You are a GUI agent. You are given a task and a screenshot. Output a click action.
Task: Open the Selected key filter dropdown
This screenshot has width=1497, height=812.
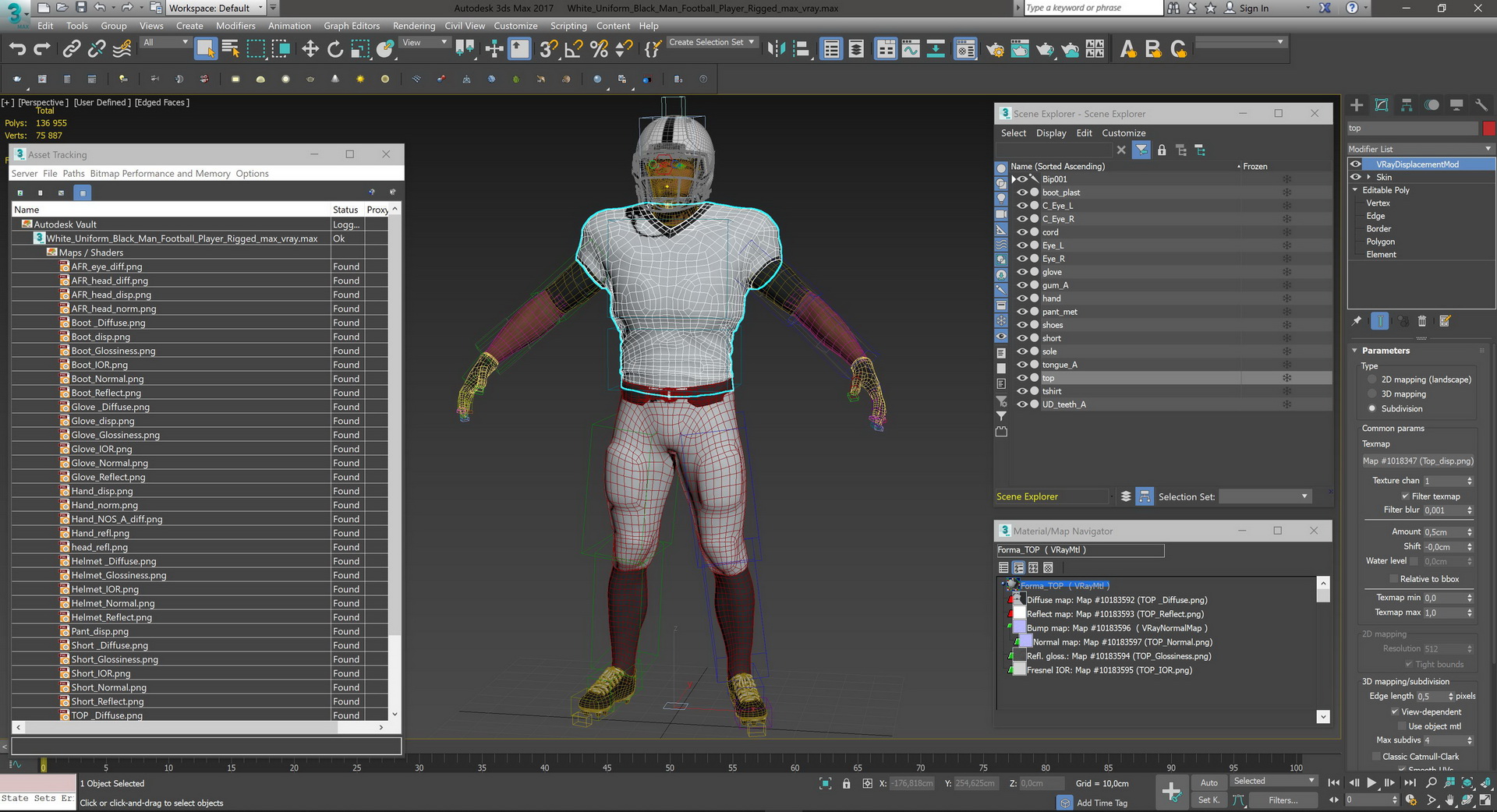coord(1273,781)
